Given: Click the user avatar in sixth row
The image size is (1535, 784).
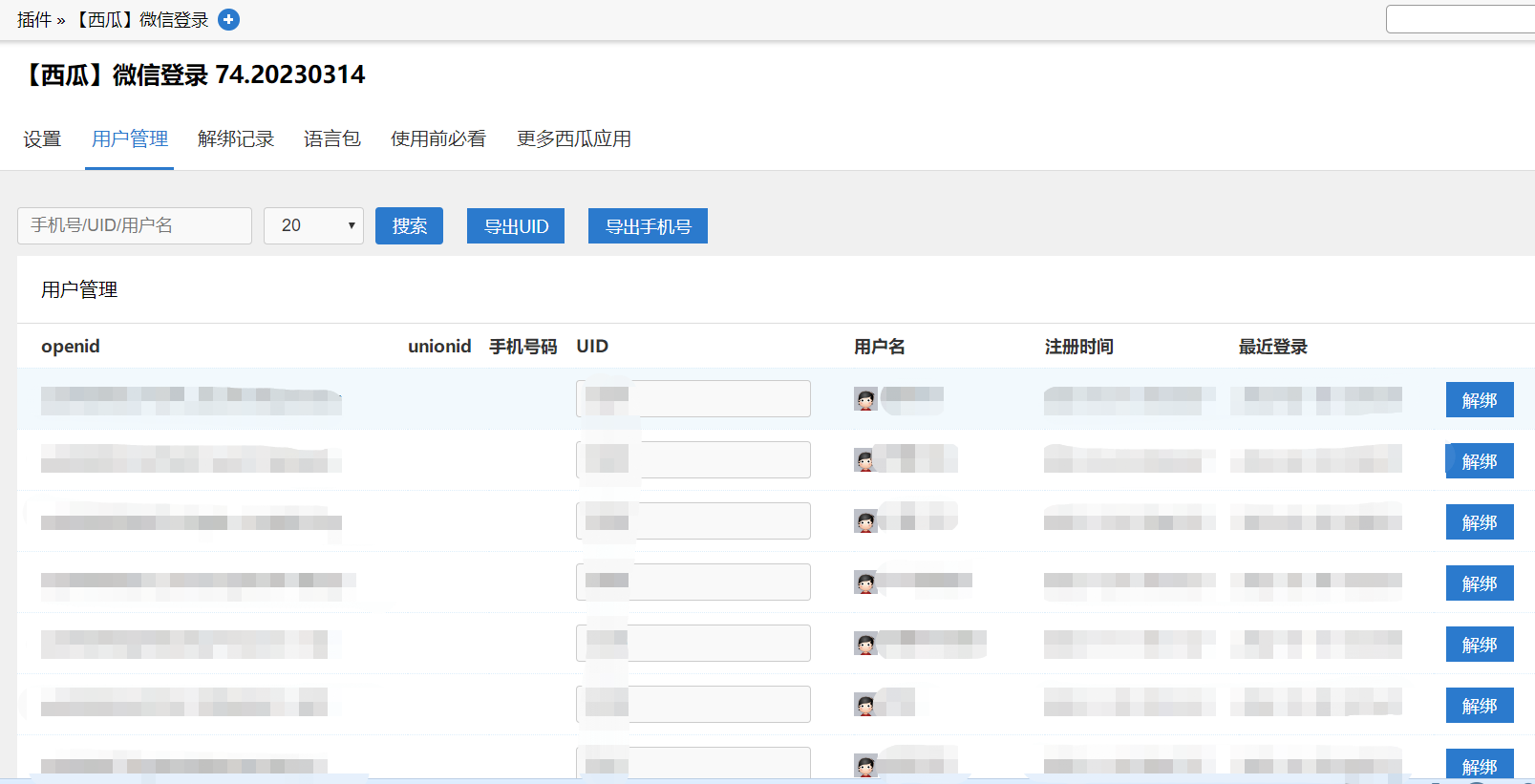Looking at the screenshot, I should click(865, 706).
